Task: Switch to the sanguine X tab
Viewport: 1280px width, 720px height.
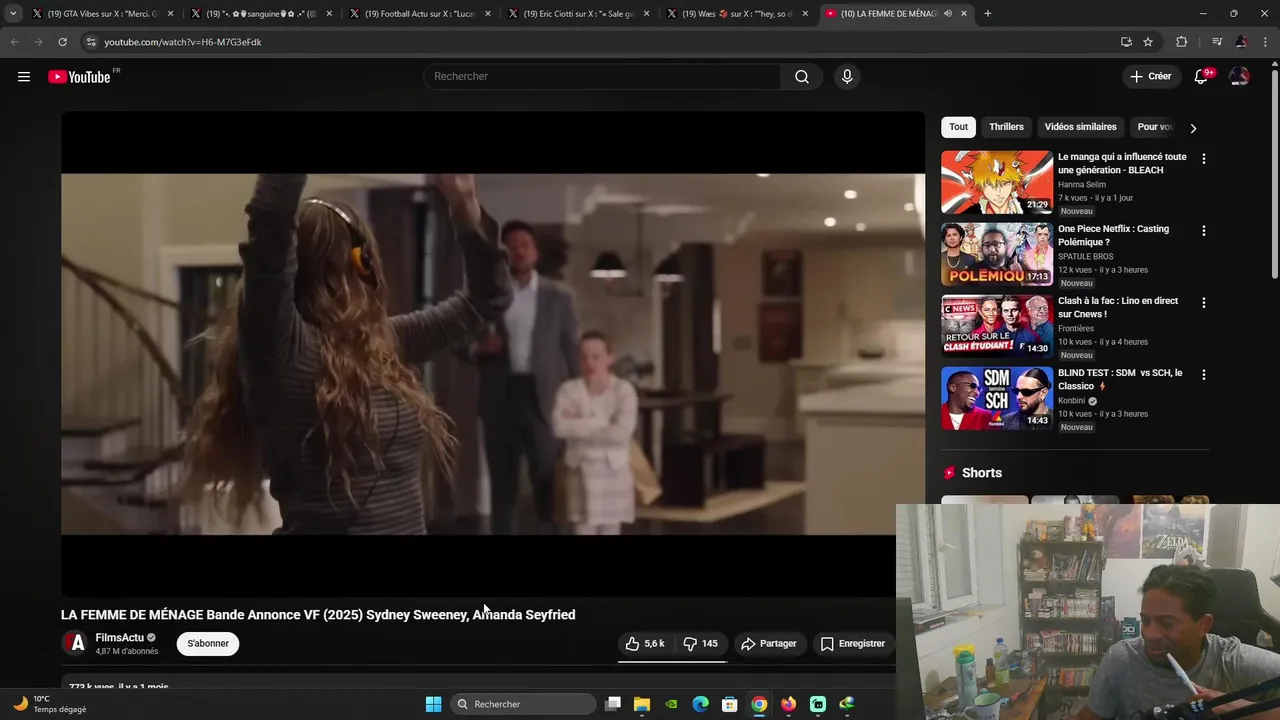Action: click(x=260, y=14)
